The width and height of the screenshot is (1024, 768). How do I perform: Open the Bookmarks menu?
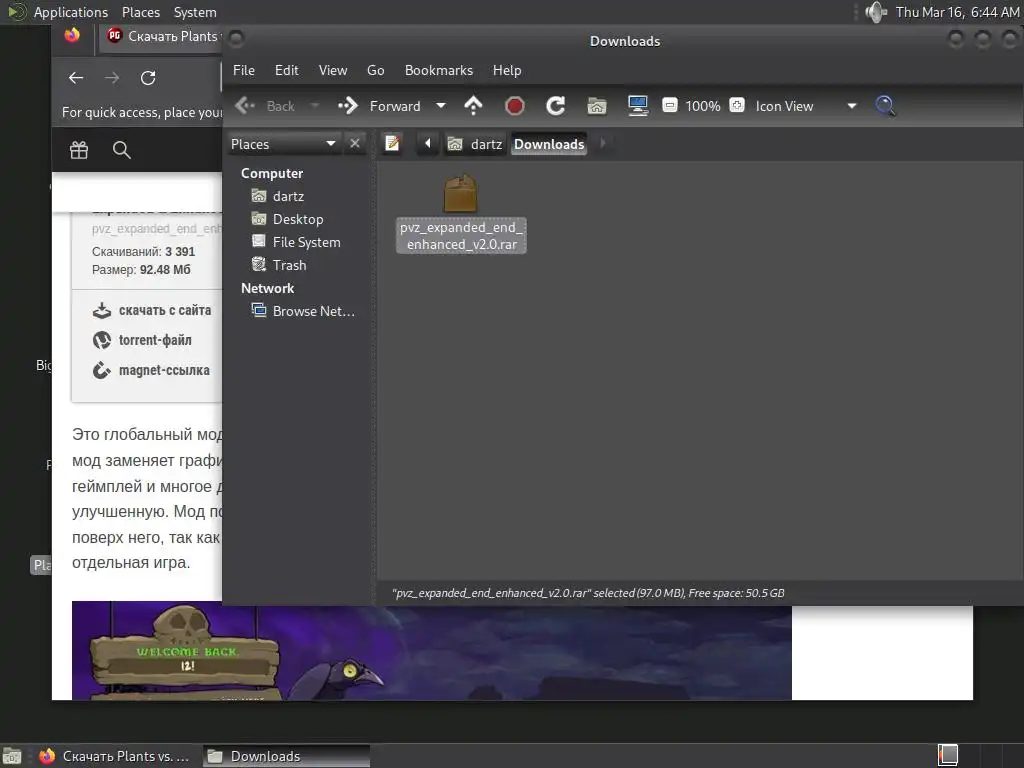click(x=438, y=70)
